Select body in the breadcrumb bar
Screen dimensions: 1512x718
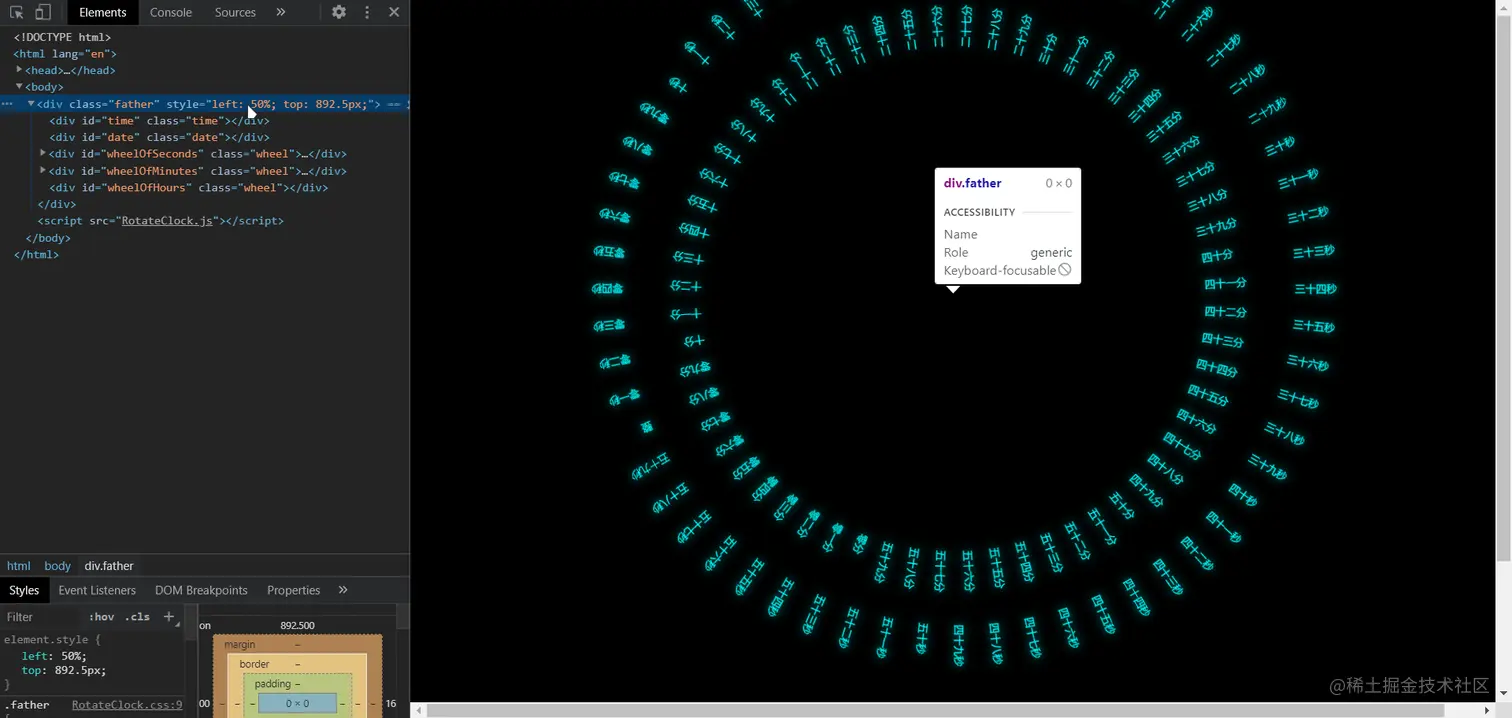click(57, 566)
